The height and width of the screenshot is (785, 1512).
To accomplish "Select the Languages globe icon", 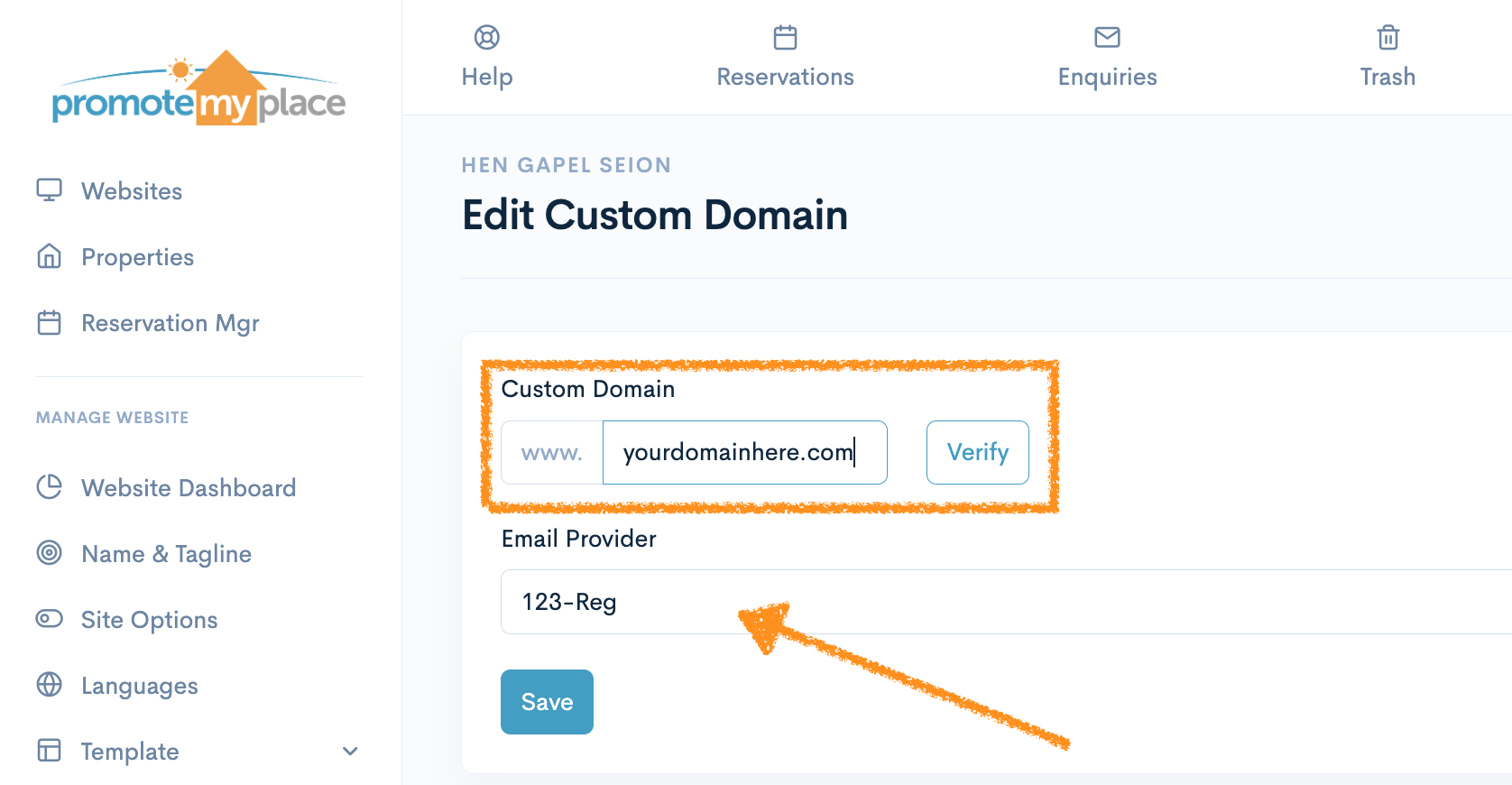I will coord(50,685).
